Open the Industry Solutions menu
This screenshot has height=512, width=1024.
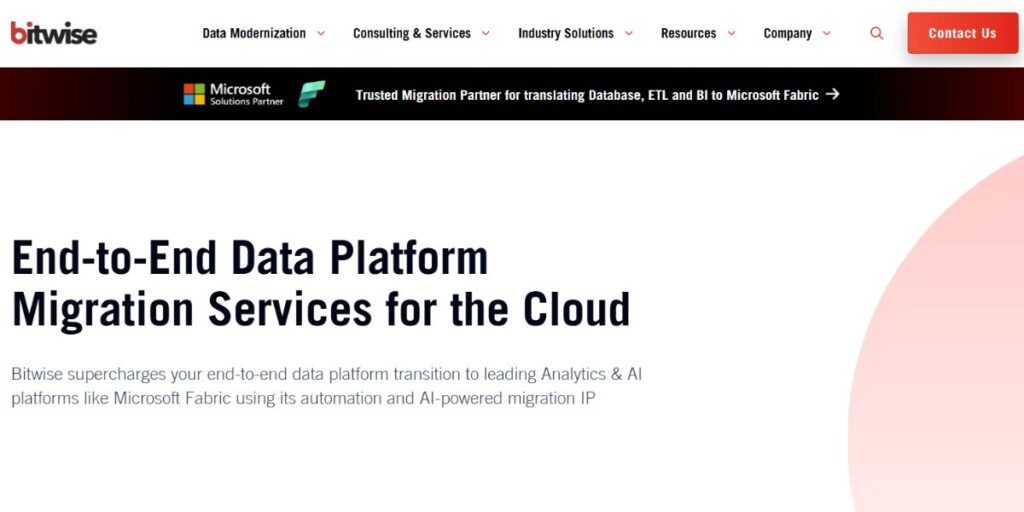tap(566, 33)
